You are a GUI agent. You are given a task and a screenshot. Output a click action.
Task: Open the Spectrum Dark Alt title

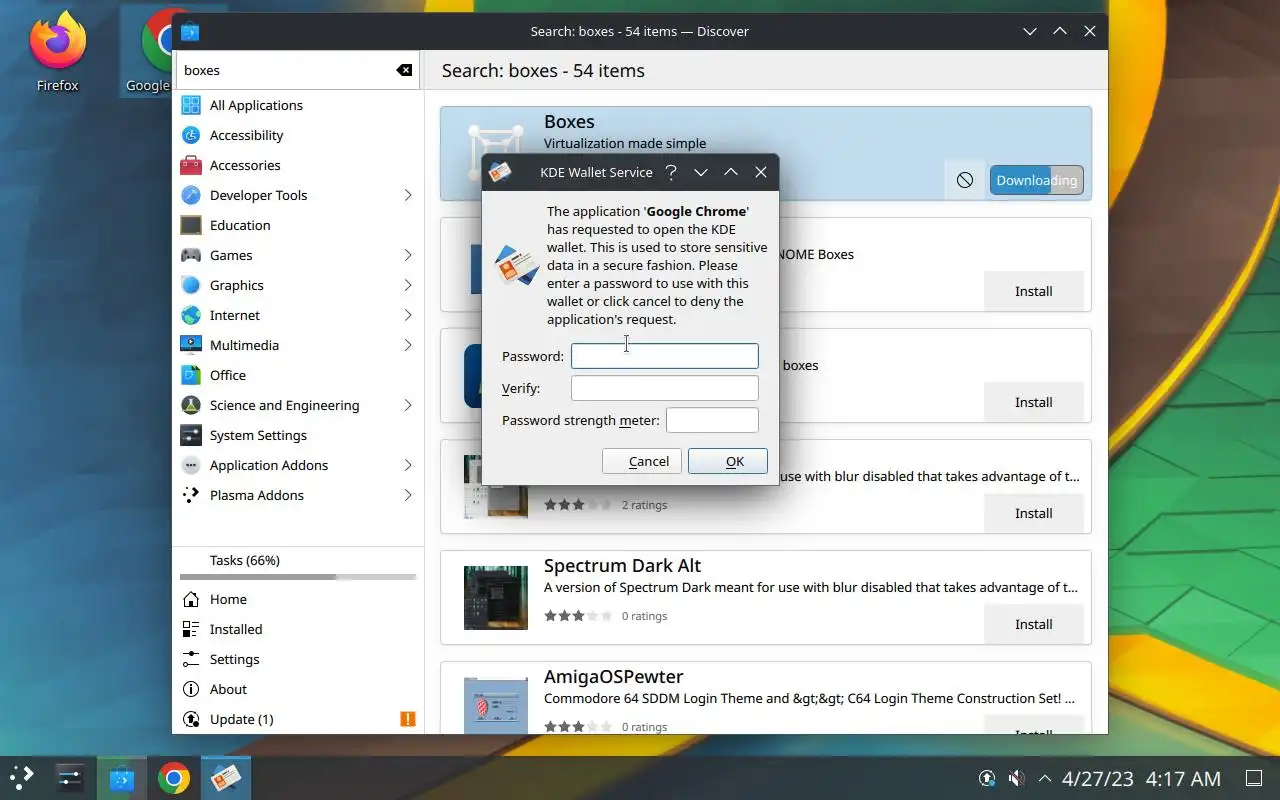tap(622, 565)
